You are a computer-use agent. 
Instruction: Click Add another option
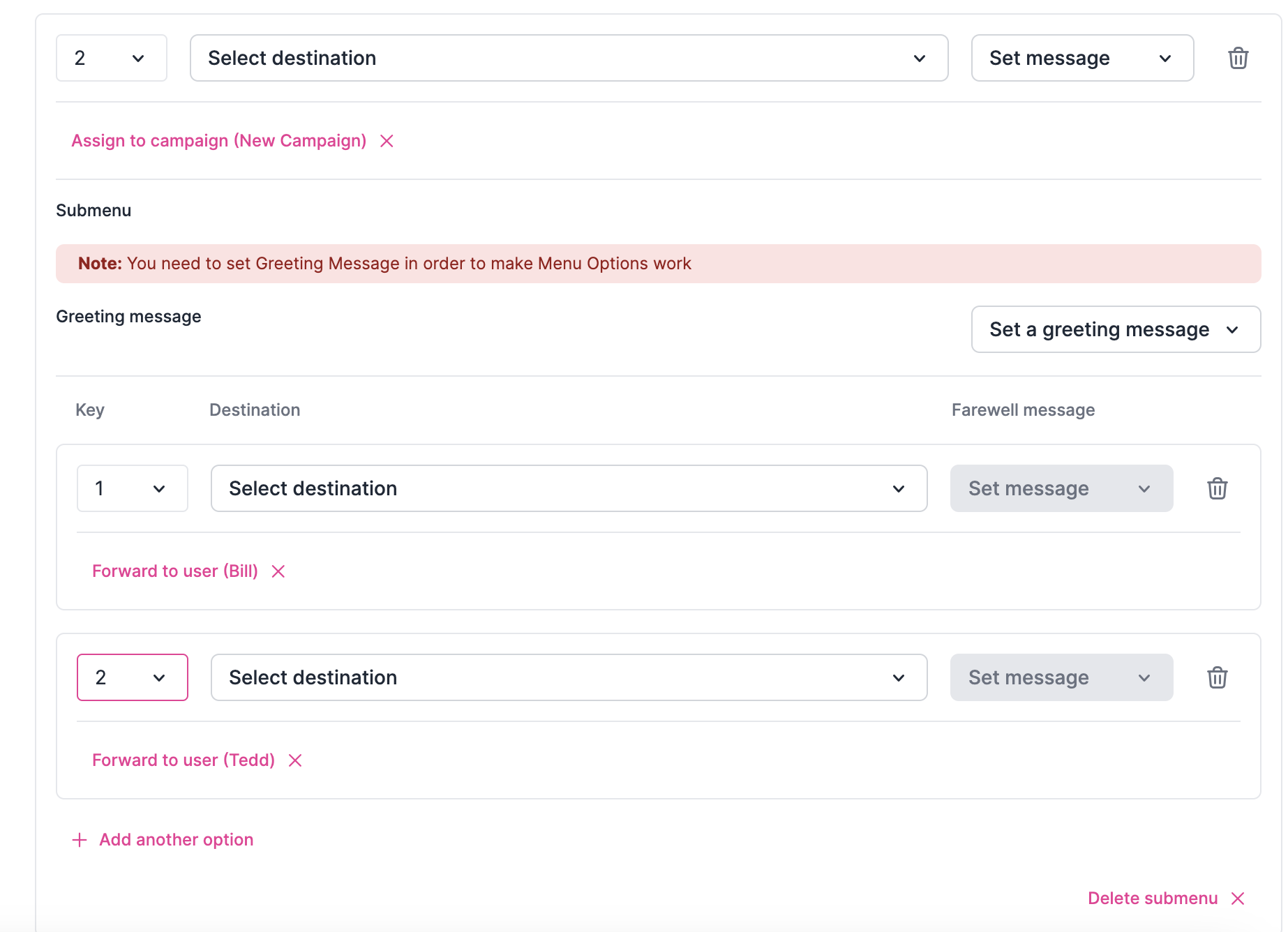point(176,839)
